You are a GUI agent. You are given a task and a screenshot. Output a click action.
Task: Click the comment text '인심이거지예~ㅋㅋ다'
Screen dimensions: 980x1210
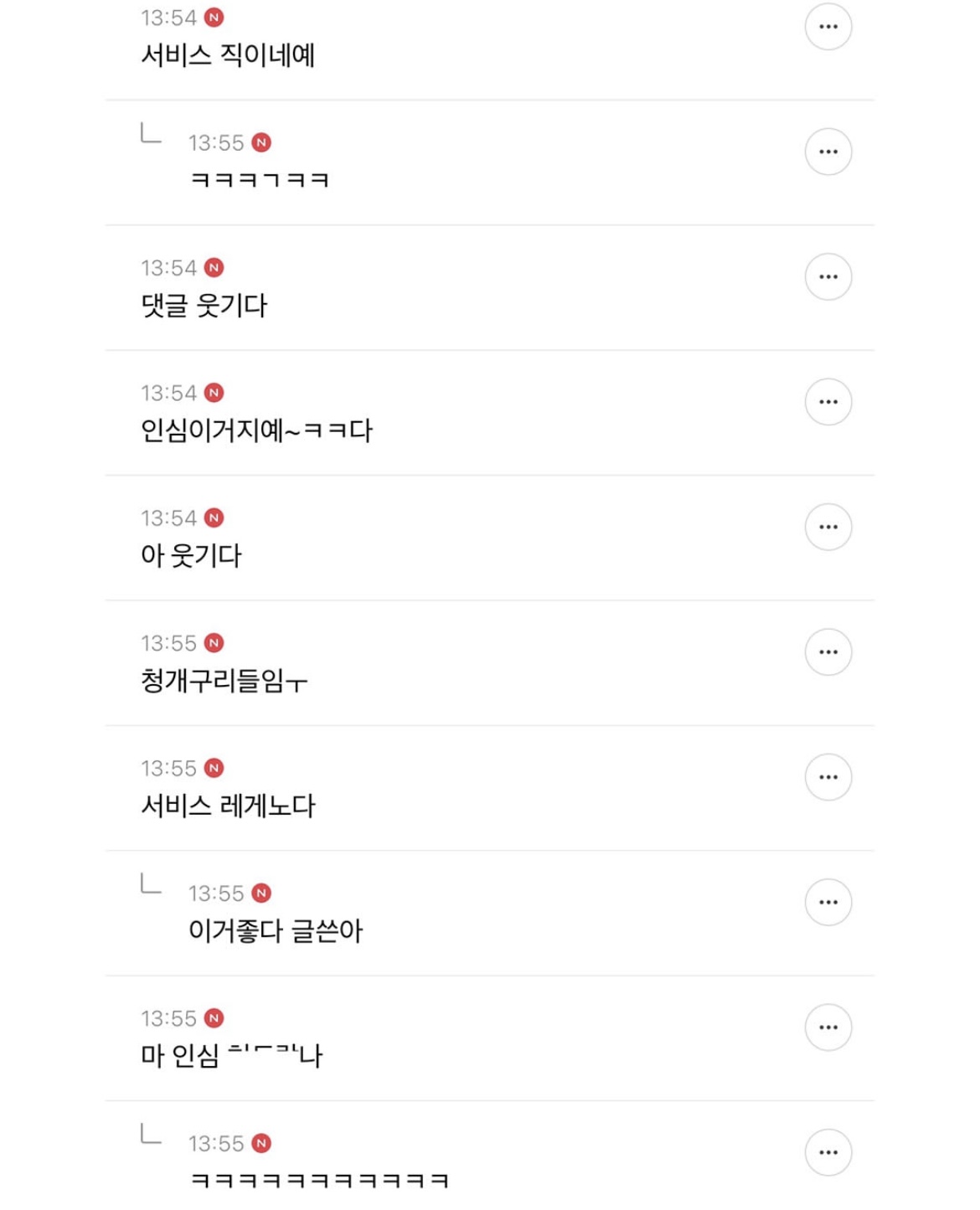tap(256, 430)
